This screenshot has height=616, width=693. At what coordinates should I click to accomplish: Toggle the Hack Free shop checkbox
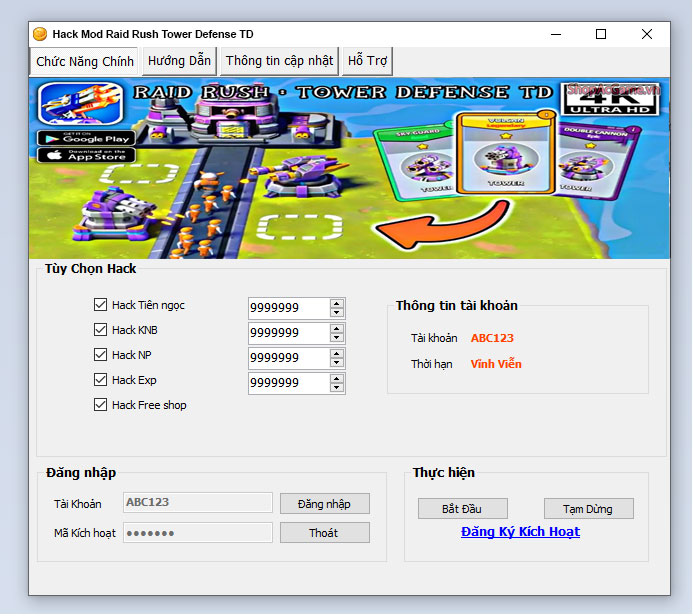(100, 405)
